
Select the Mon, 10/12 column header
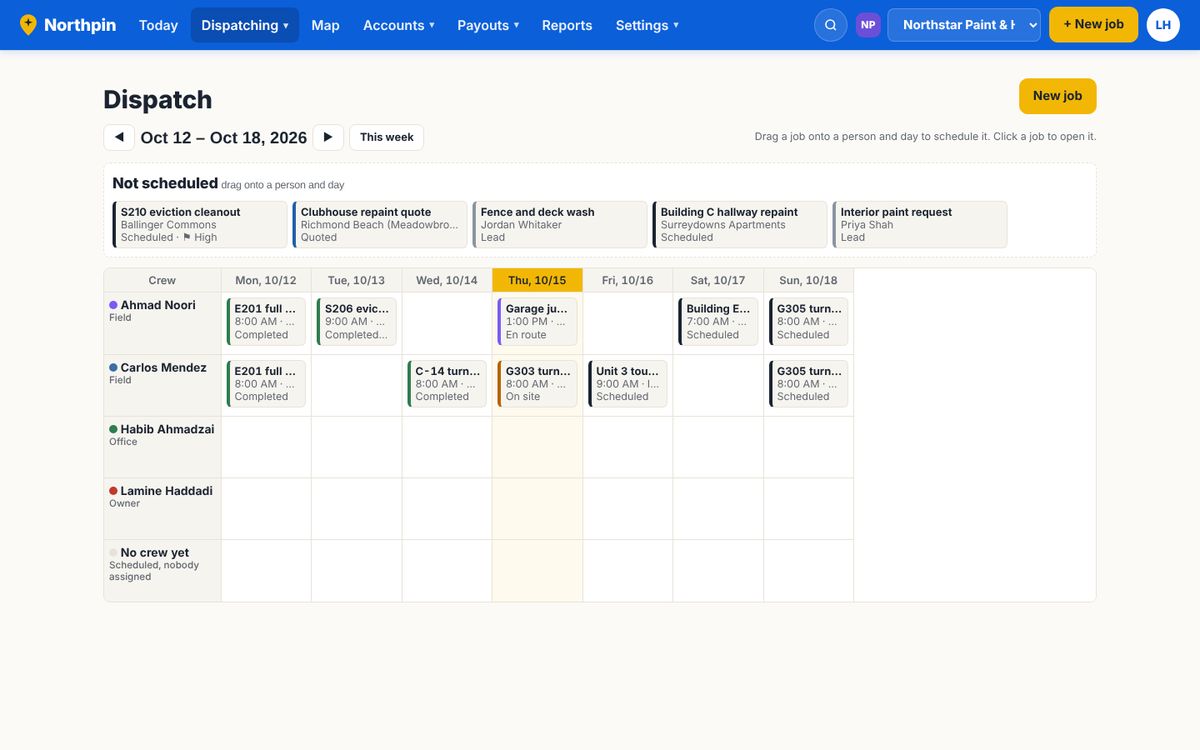pyautogui.click(x=266, y=280)
